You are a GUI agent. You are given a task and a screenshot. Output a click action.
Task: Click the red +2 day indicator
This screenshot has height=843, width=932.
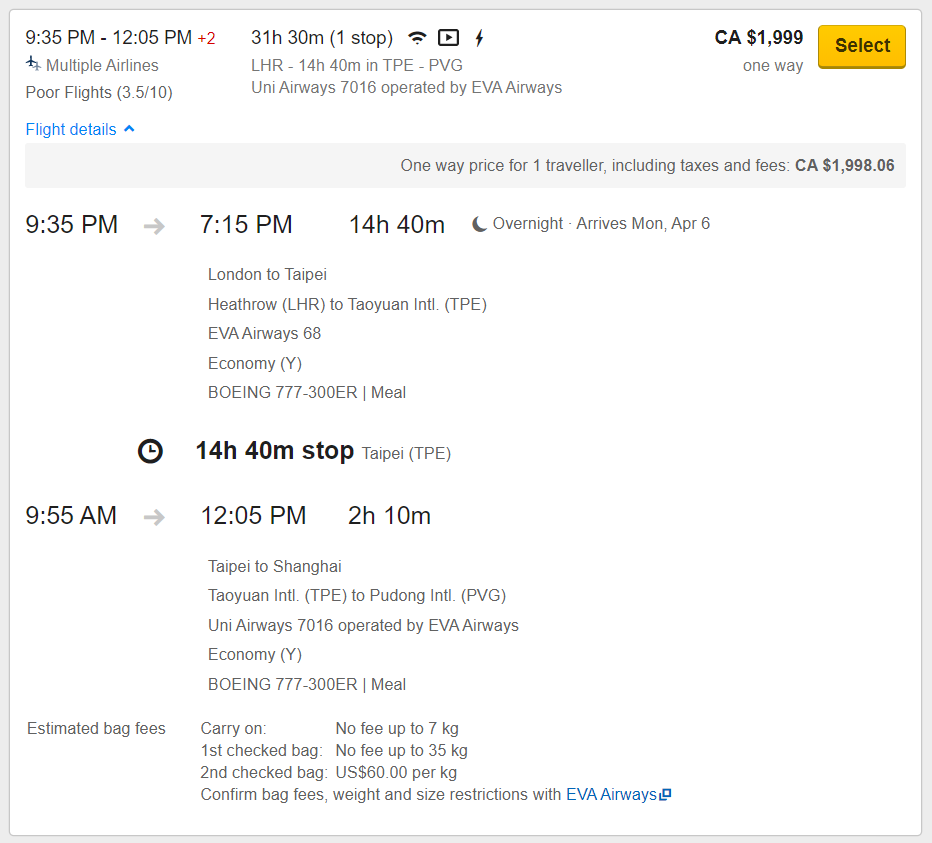pos(206,39)
